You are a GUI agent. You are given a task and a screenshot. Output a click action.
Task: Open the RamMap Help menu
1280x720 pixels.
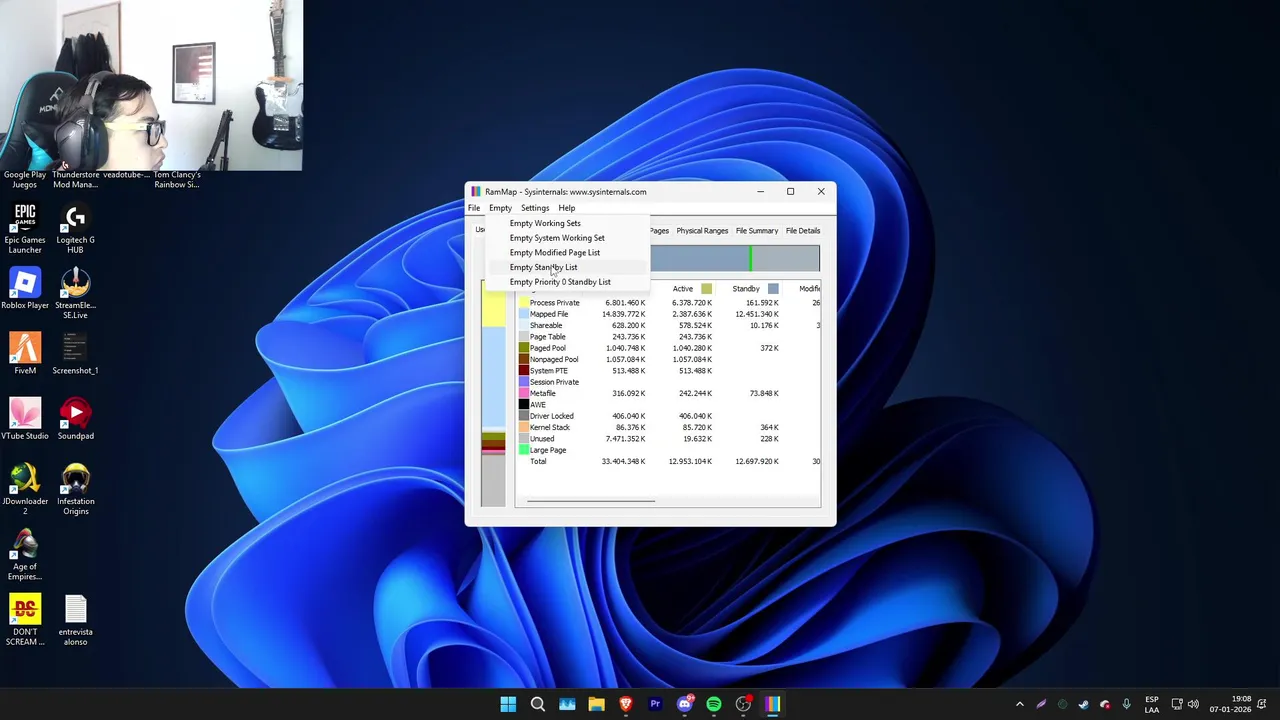tap(567, 208)
